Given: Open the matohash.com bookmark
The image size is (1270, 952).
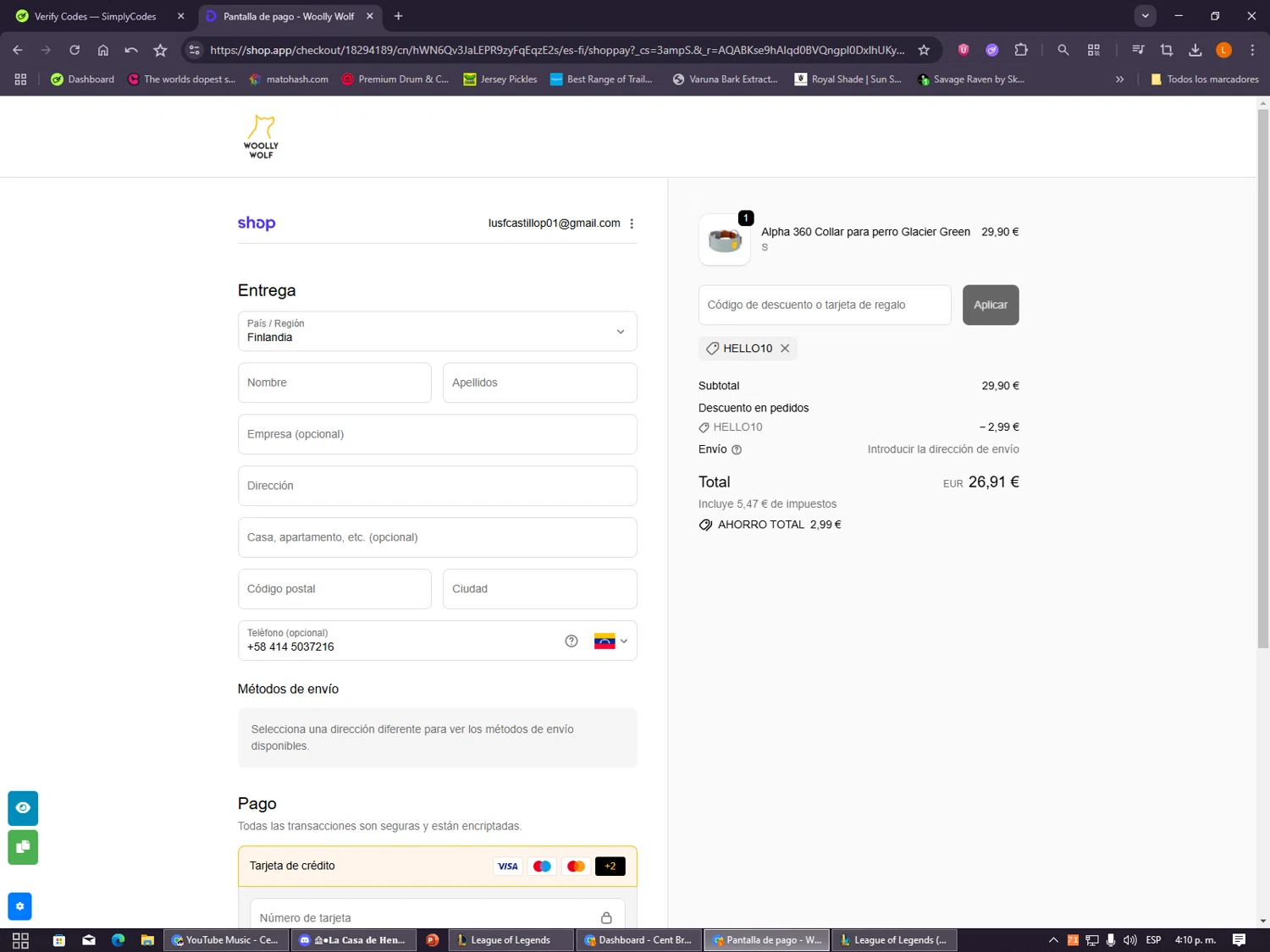Looking at the screenshot, I should (x=289, y=80).
